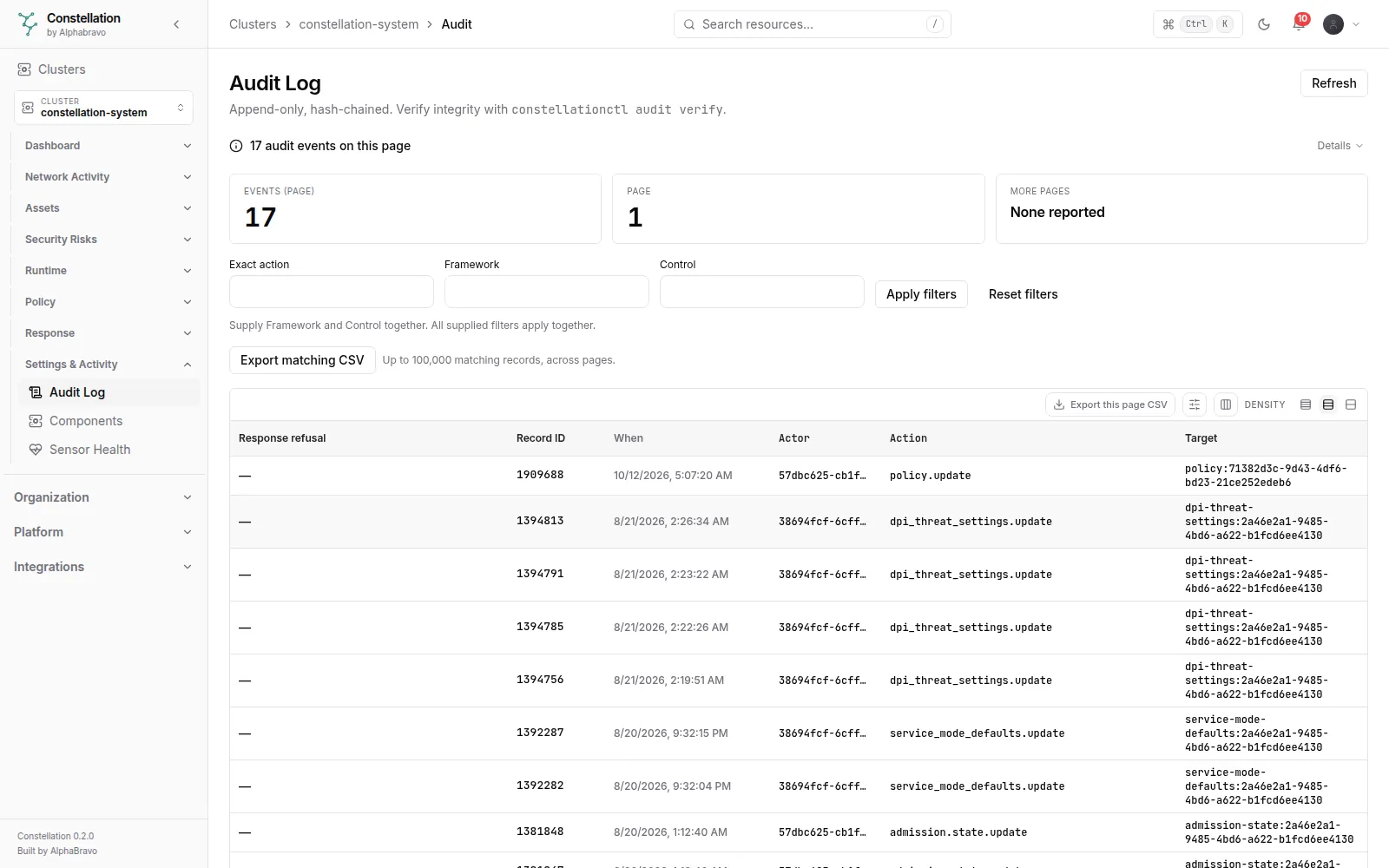
Task: Open Components in the sidebar
Action: (x=109, y=421)
